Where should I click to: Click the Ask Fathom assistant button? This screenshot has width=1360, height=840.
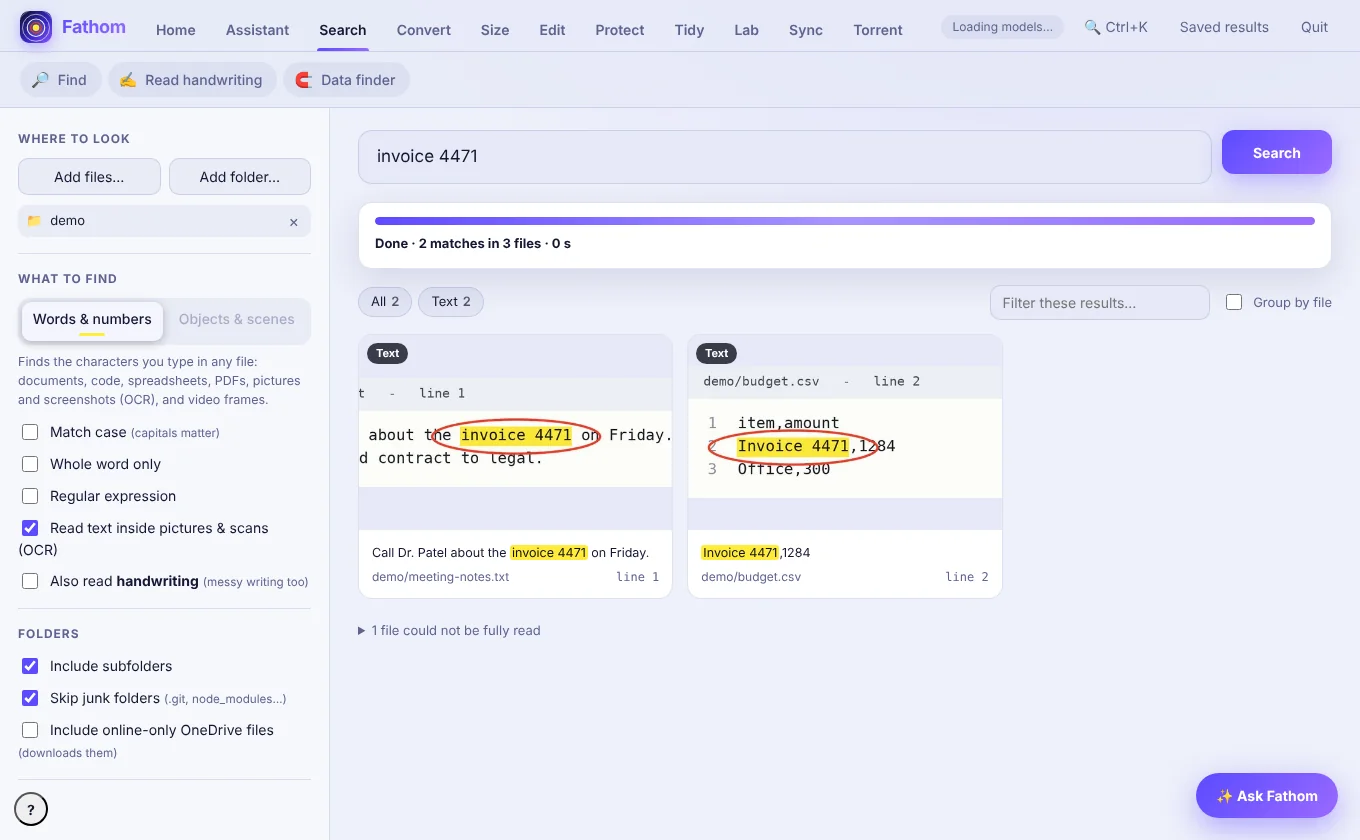pos(1267,796)
